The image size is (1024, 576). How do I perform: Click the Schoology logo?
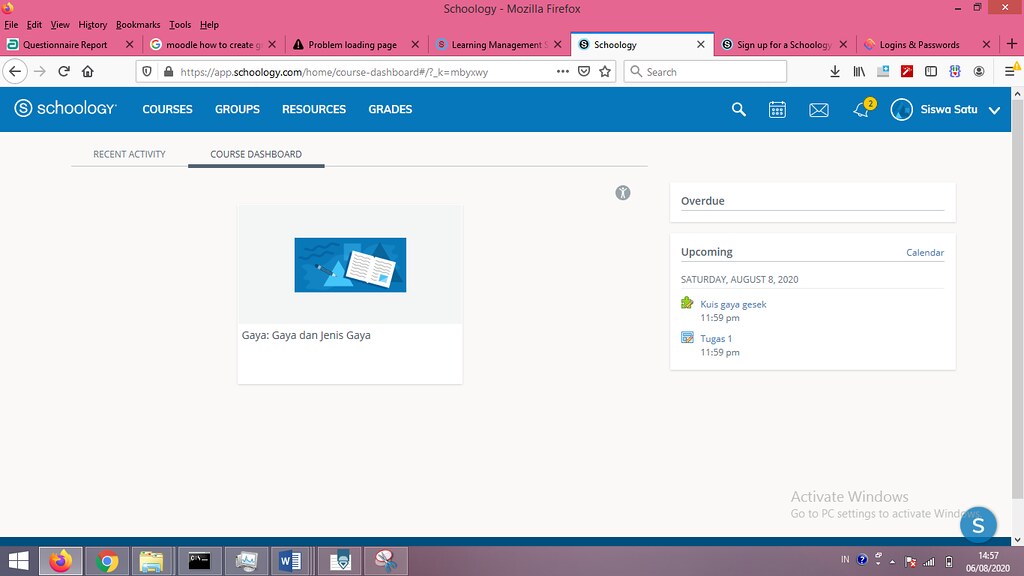point(65,108)
